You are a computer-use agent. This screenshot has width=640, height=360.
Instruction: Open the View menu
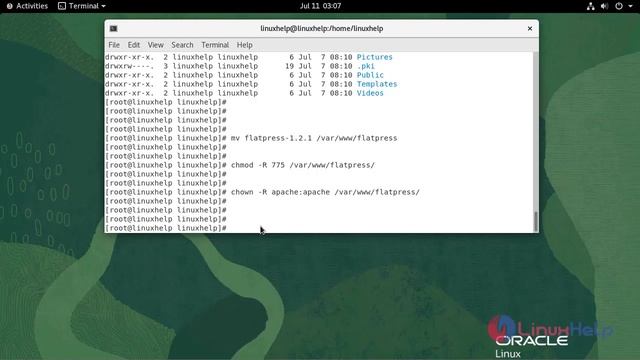[x=156, y=45]
